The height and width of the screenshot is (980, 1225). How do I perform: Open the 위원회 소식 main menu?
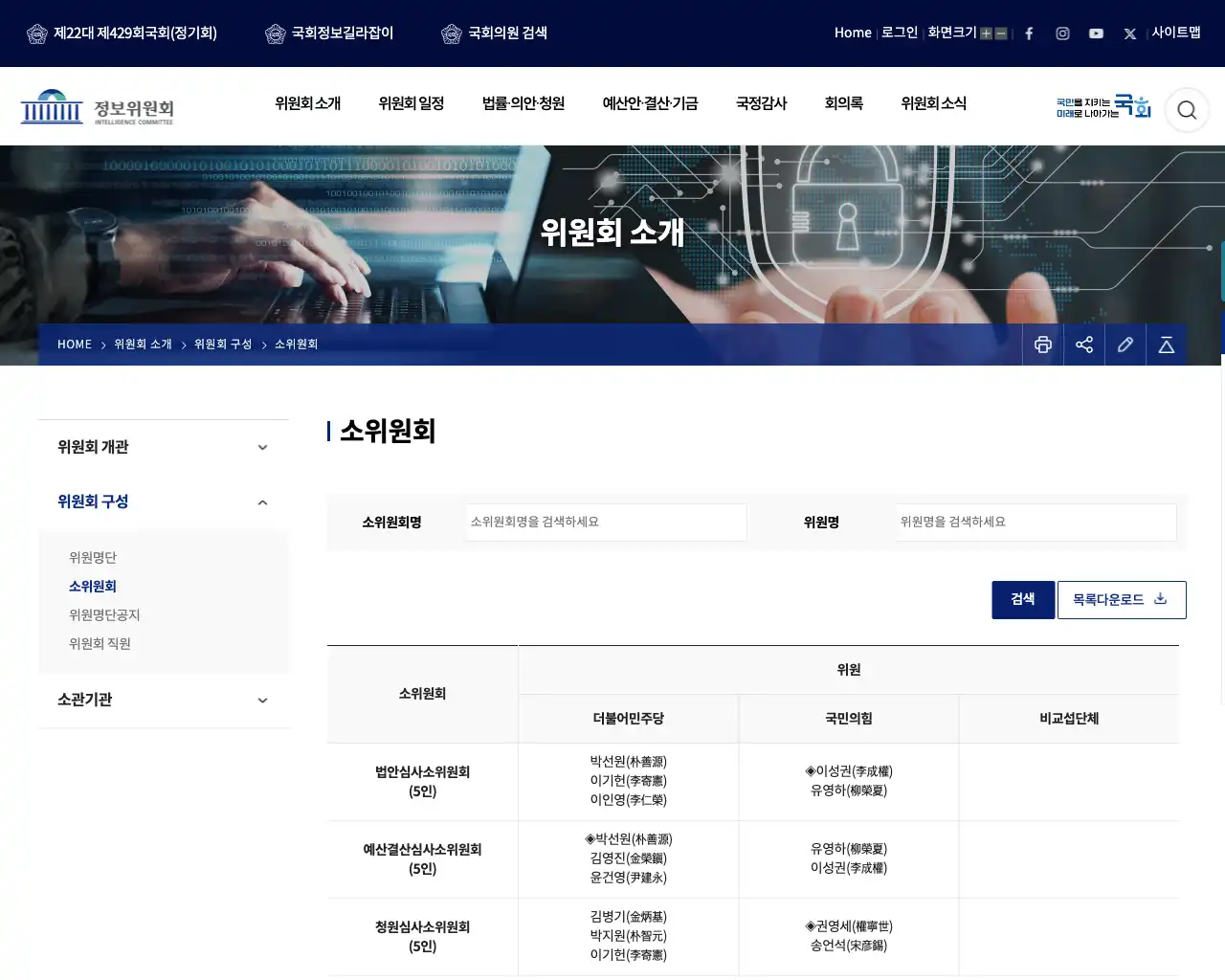pyautogui.click(x=934, y=103)
